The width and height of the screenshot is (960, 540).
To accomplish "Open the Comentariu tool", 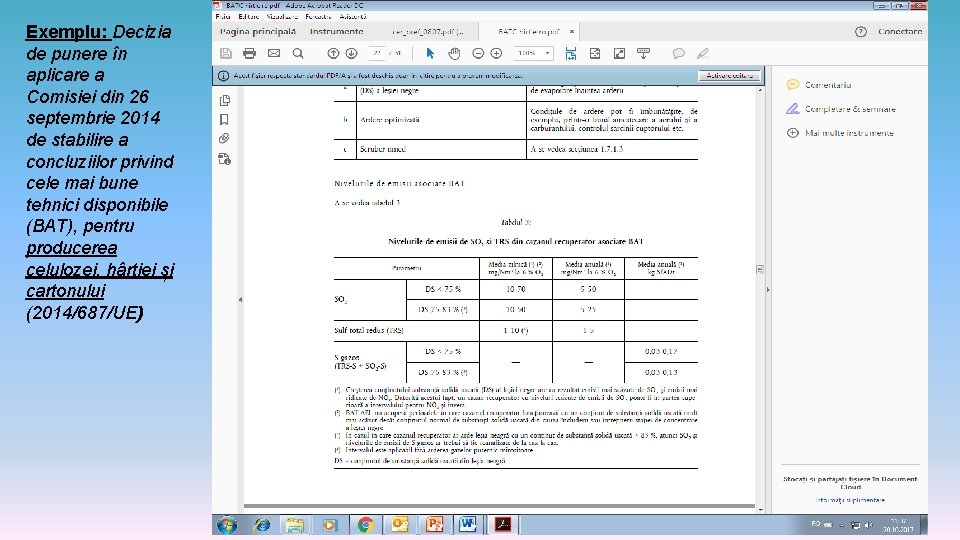I will point(819,84).
